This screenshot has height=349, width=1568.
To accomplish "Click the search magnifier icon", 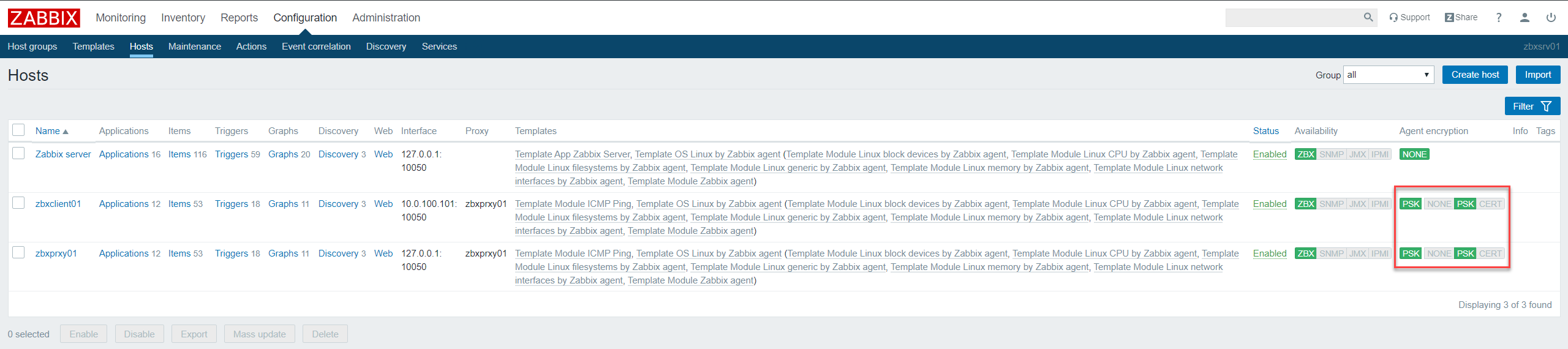I will [1368, 18].
